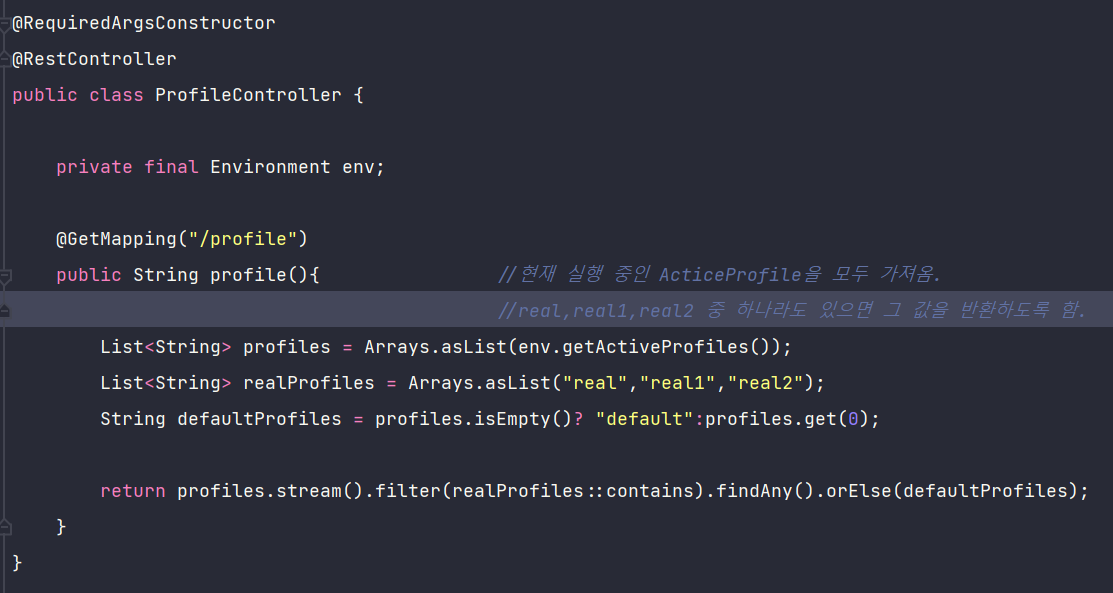Select the "/profile" string literal

243,239
